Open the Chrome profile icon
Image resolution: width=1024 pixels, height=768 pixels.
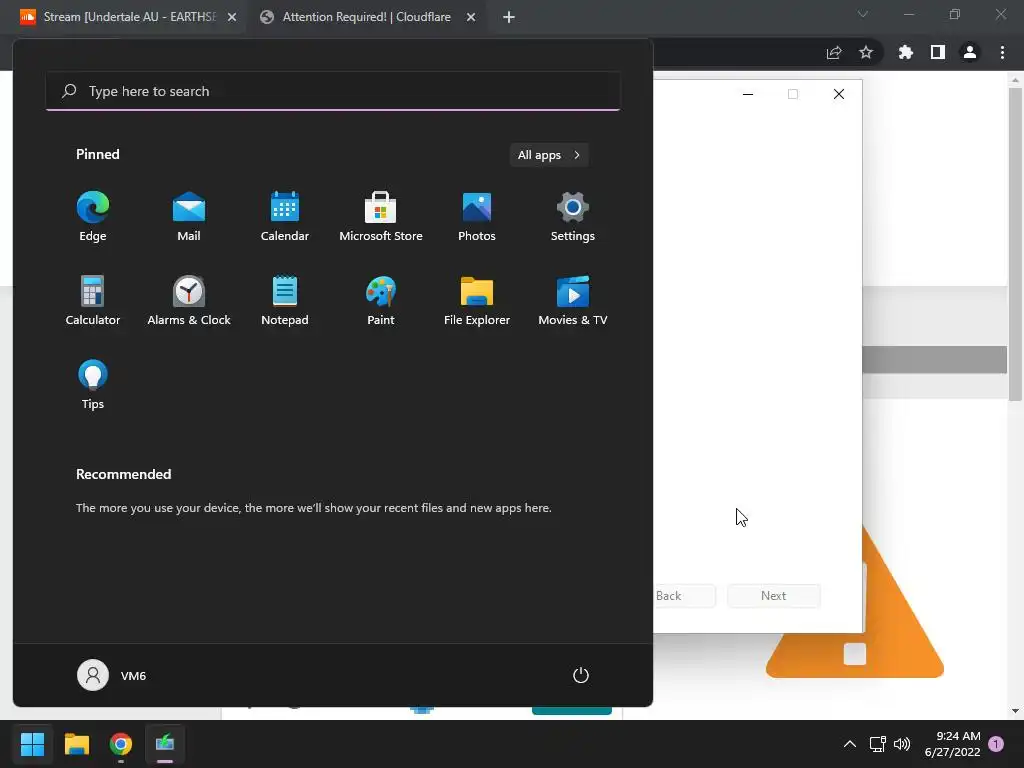970,53
